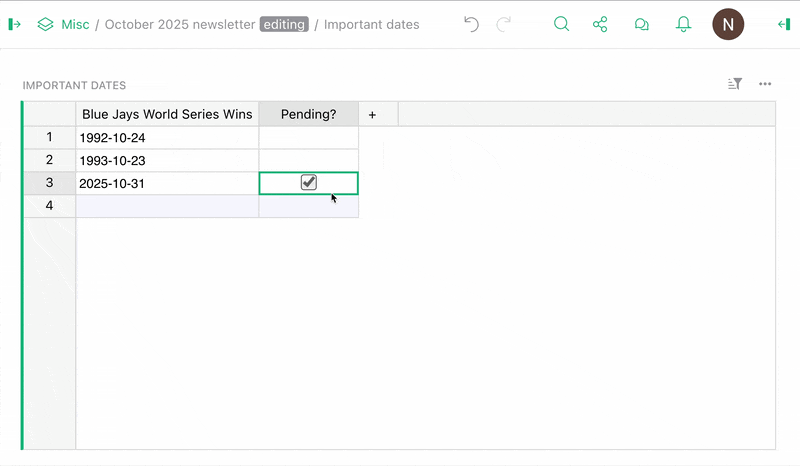Viewport: 800px width, 466px height.
Task: Select the Pending? column header
Action: coord(308,114)
